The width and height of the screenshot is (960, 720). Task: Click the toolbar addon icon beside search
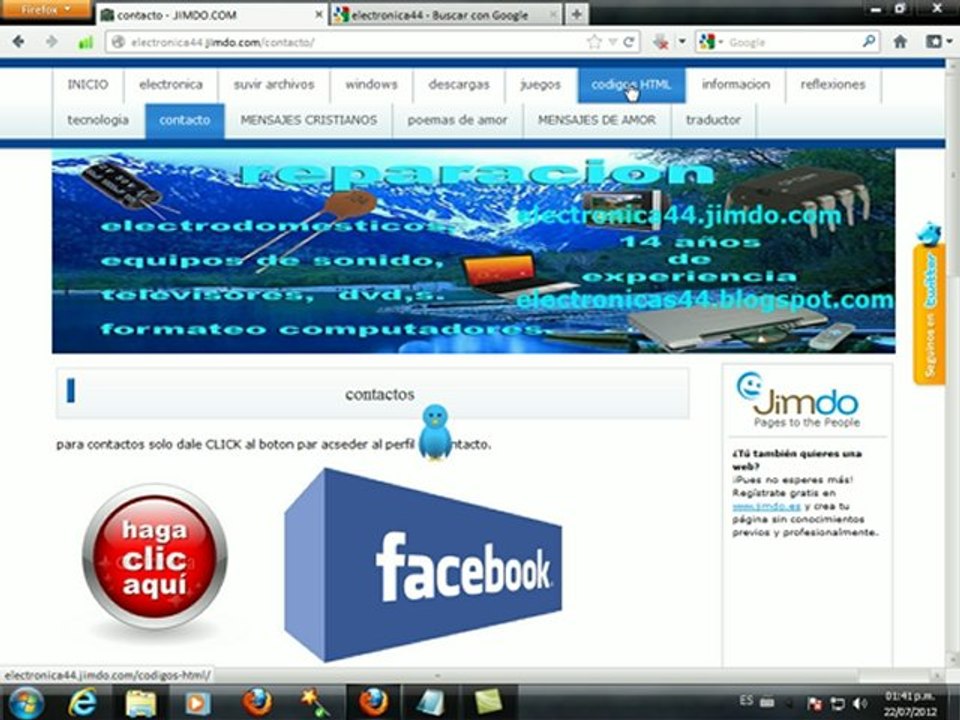point(661,42)
